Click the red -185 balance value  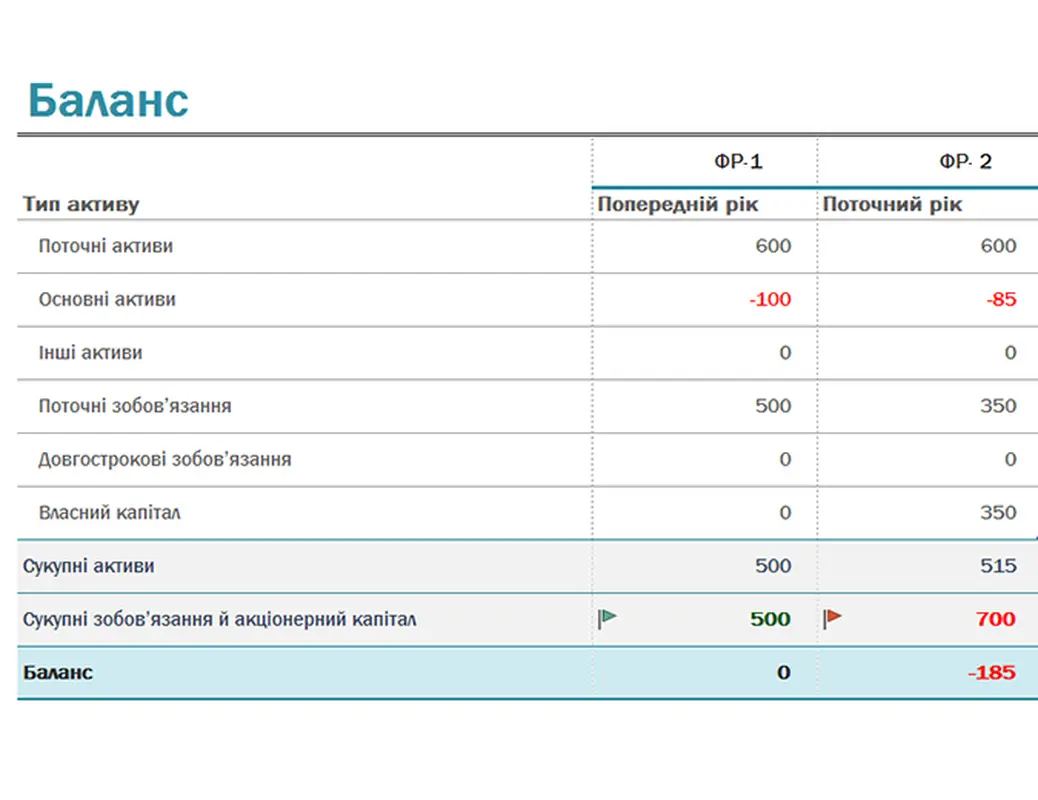click(993, 672)
